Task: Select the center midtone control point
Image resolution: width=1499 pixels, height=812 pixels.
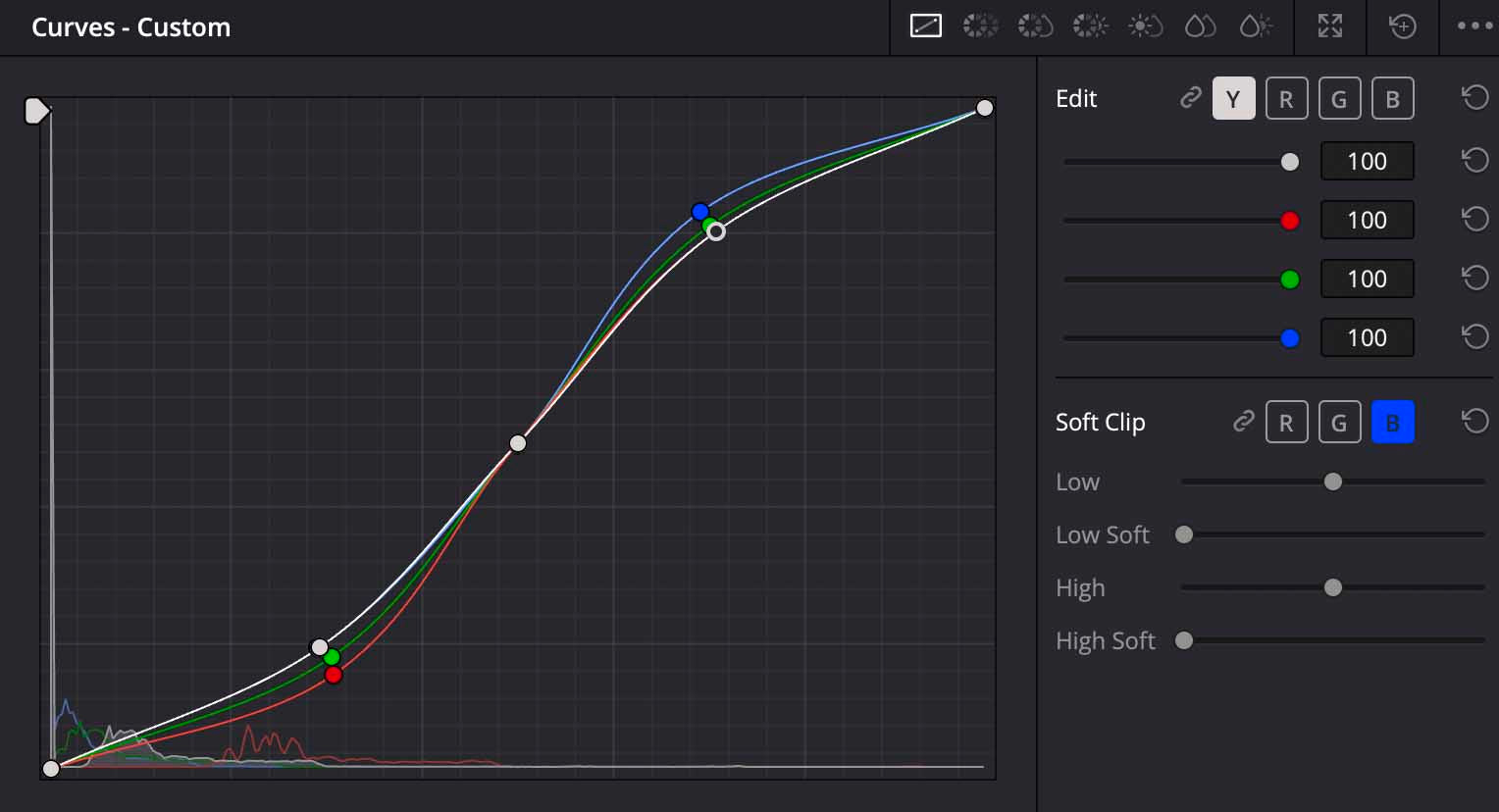Action: pyautogui.click(x=518, y=443)
